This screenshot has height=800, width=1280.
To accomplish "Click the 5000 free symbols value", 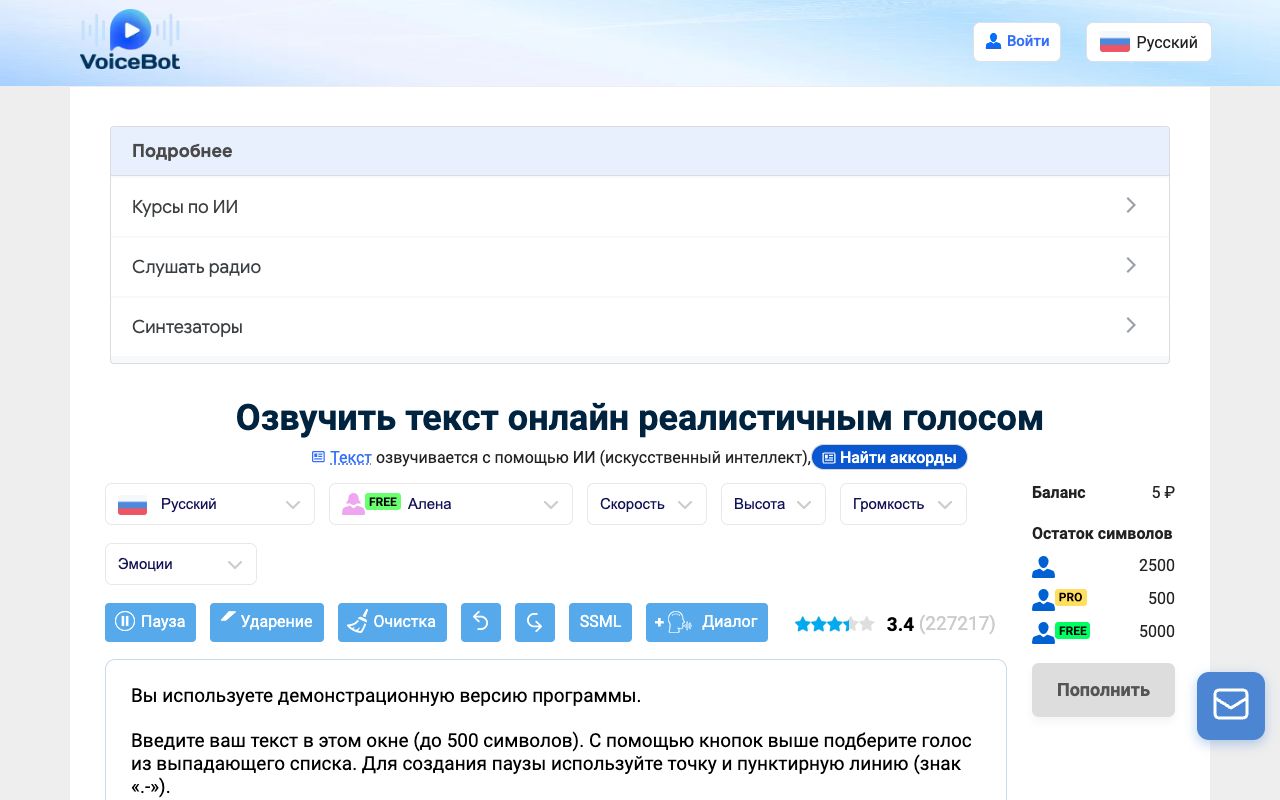I will pyautogui.click(x=1157, y=632).
